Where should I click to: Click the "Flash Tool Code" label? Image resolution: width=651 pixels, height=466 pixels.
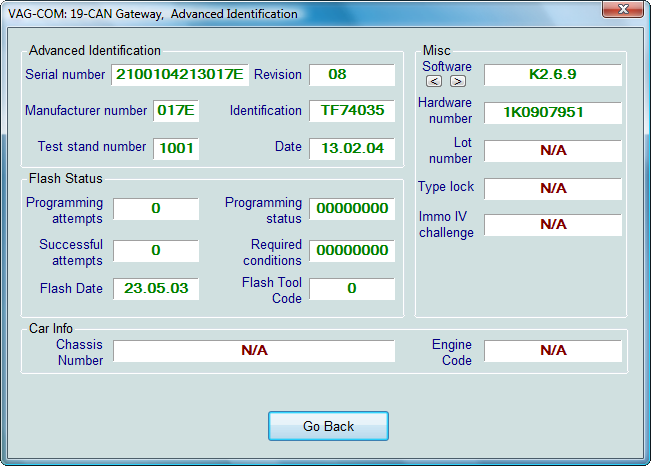272,290
